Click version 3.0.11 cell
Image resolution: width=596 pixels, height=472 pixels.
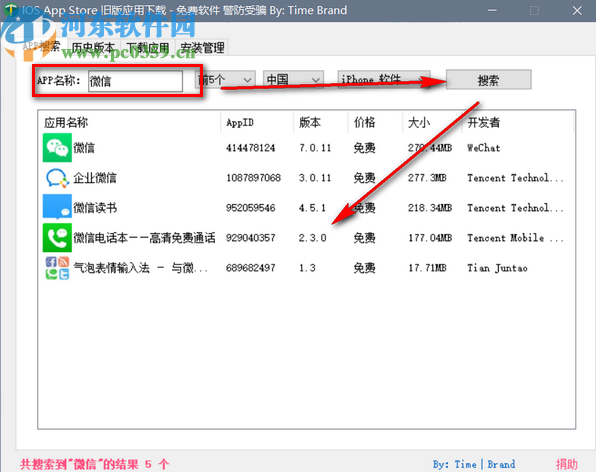click(315, 177)
